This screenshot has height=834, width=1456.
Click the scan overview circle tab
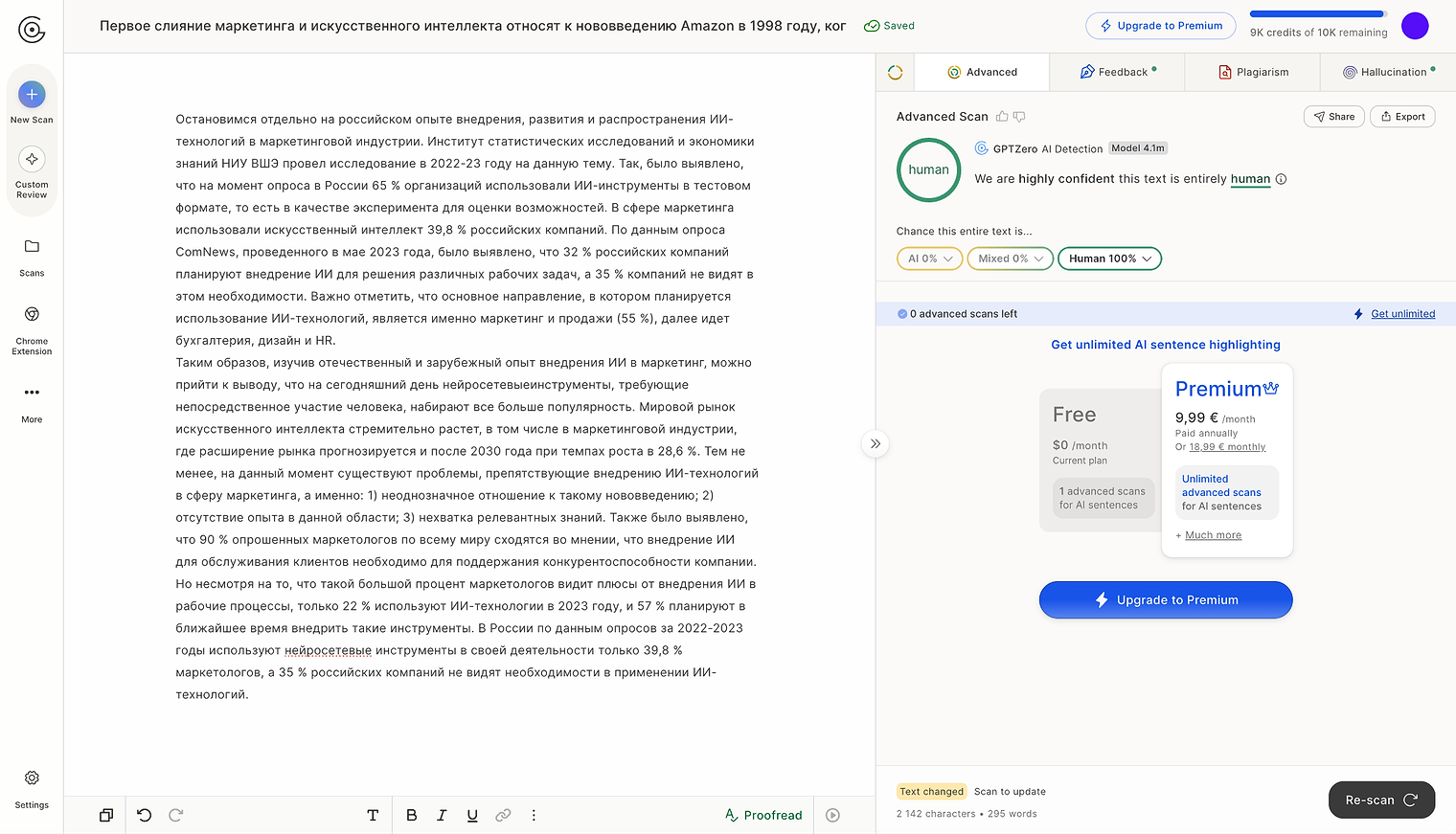pyautogui.click(x=896, y=72)
